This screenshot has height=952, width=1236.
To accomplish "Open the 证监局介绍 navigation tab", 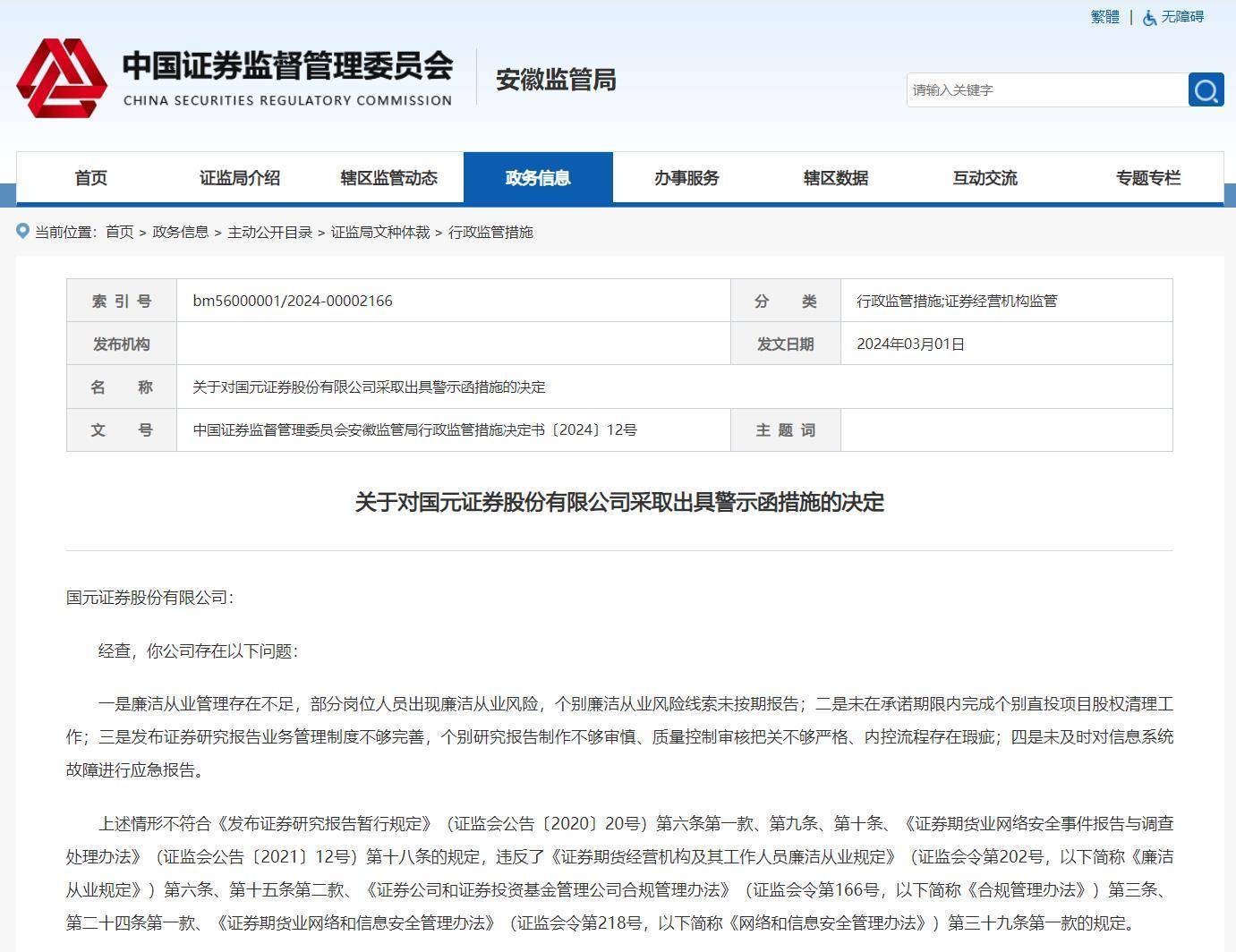I will 240,178.
